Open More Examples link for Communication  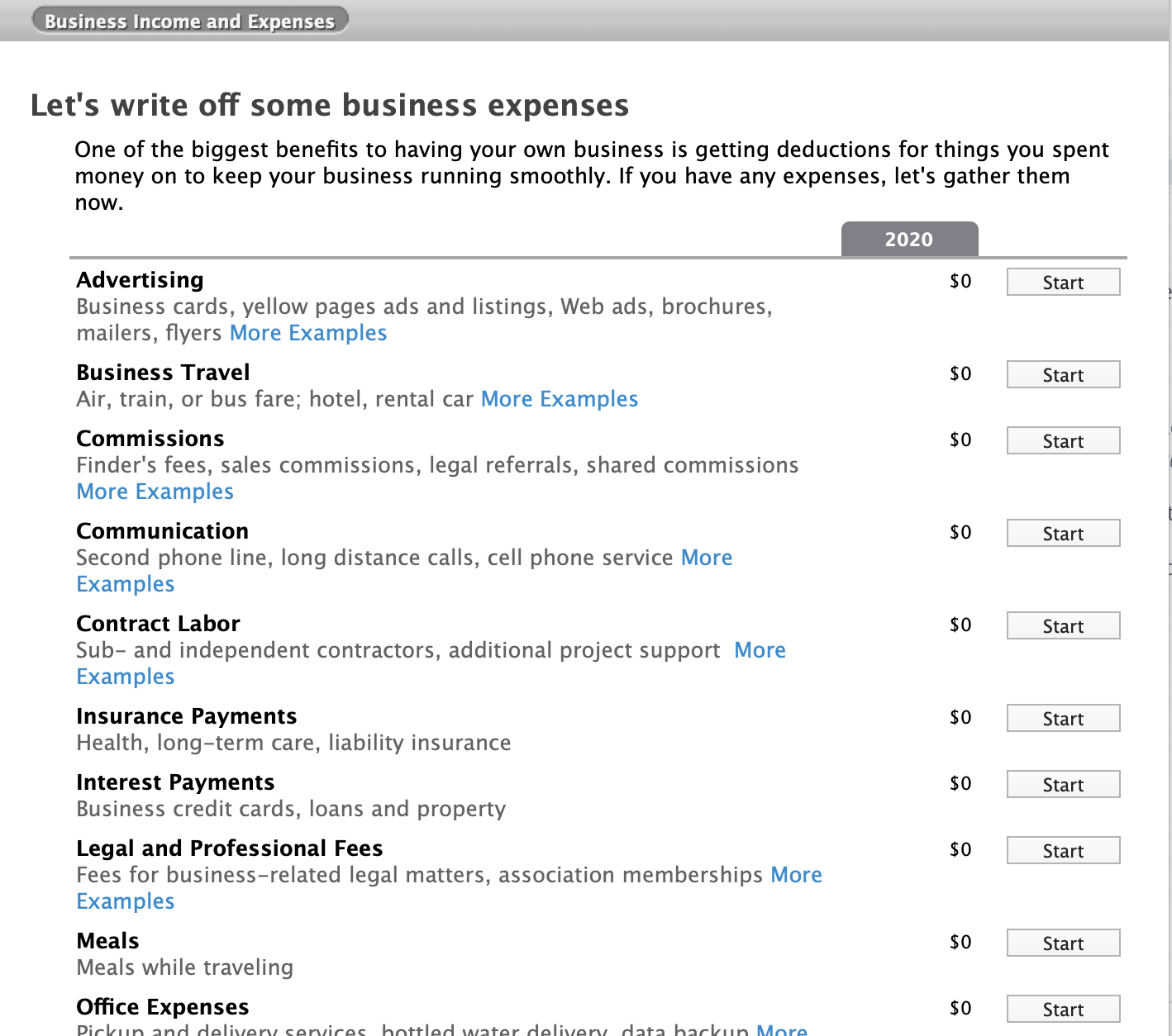707,558
